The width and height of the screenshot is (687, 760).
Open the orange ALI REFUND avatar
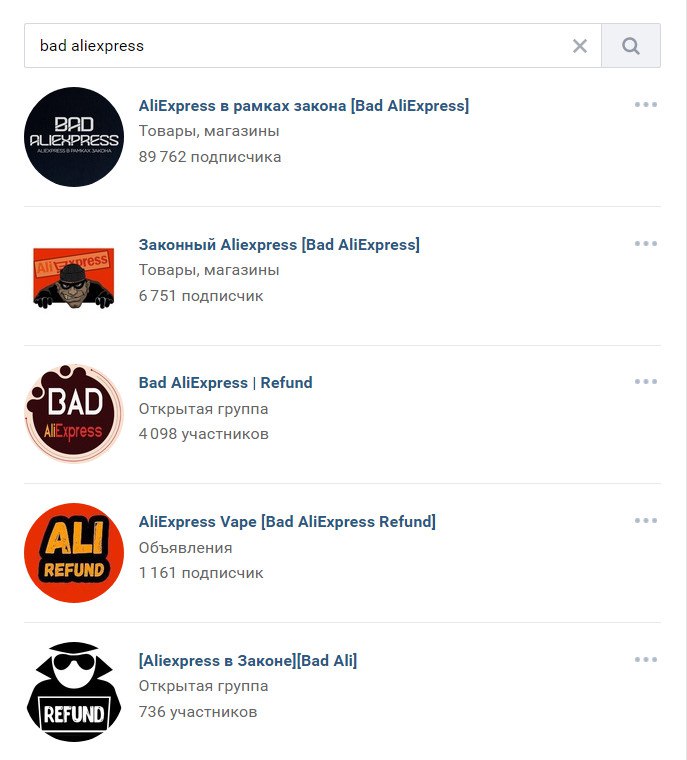click(x=74, y=553)
